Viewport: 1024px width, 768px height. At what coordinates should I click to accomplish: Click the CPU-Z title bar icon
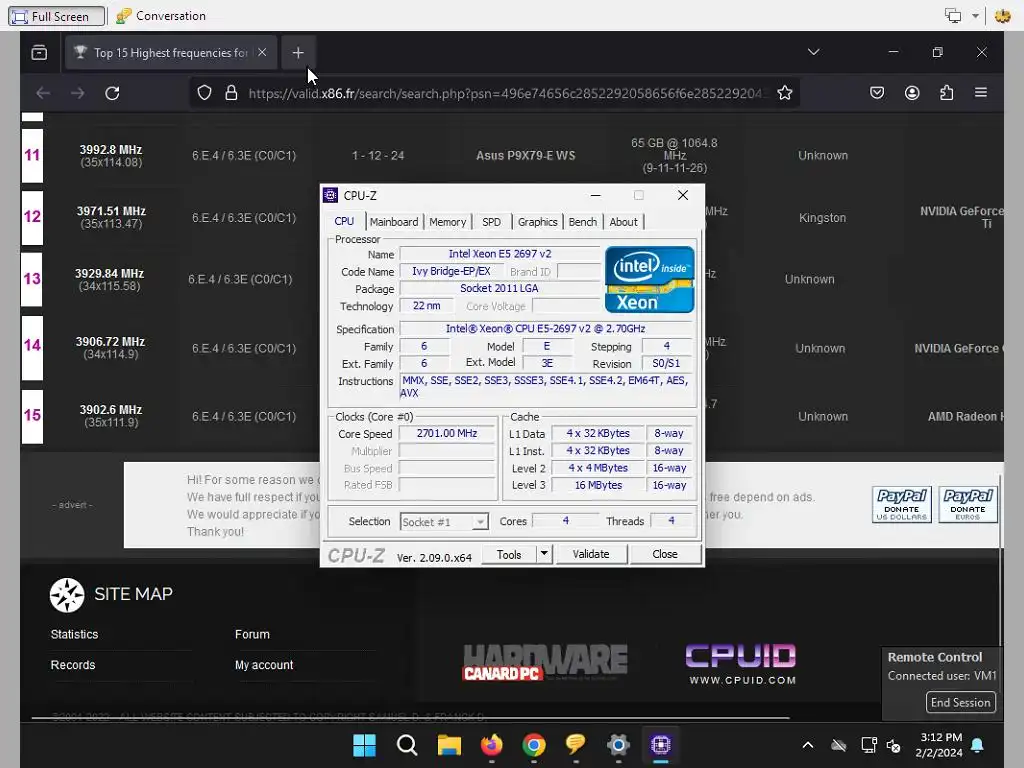[x=330, y=195]
